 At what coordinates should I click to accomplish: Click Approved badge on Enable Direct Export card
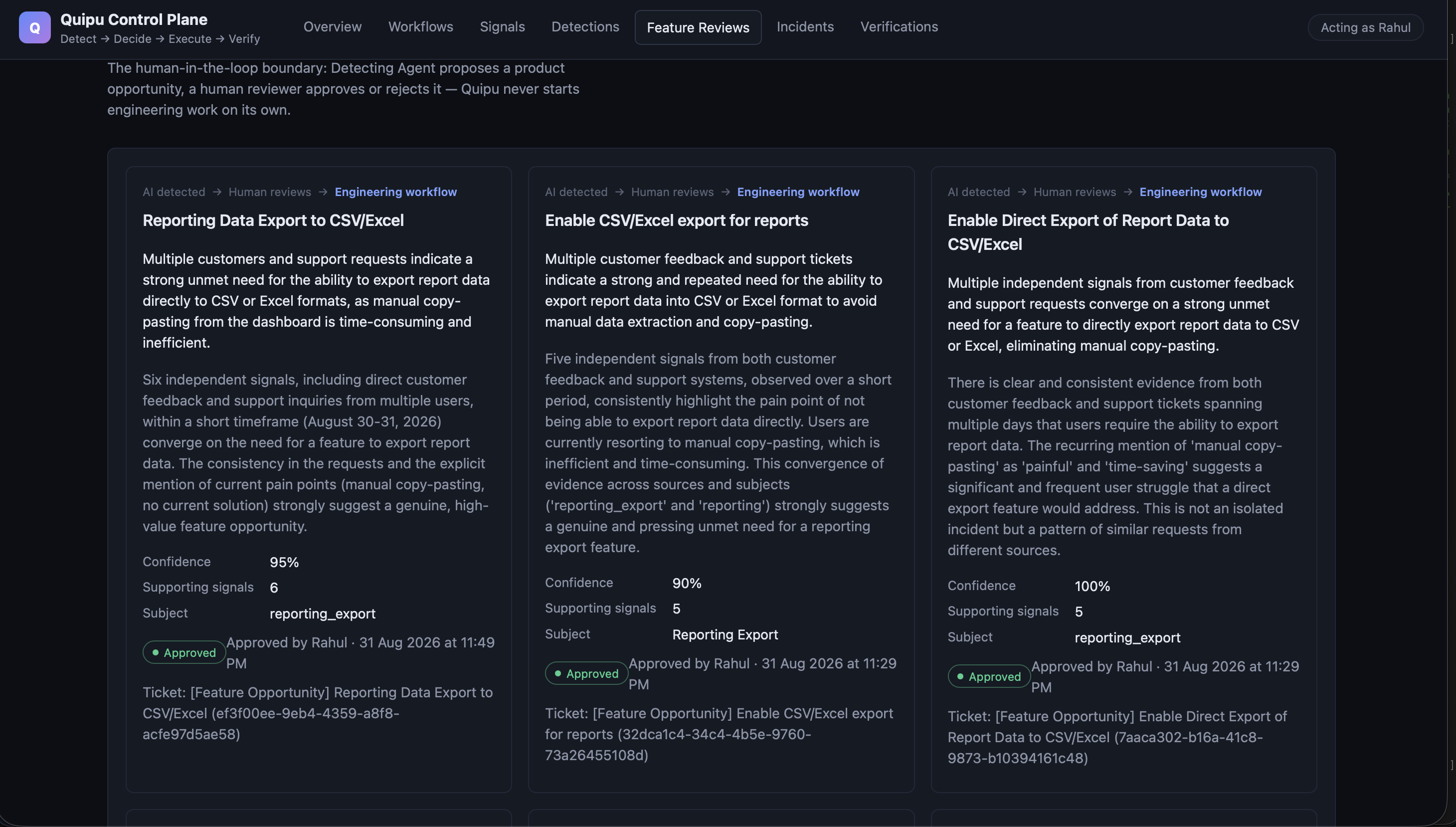pos(989,676)
